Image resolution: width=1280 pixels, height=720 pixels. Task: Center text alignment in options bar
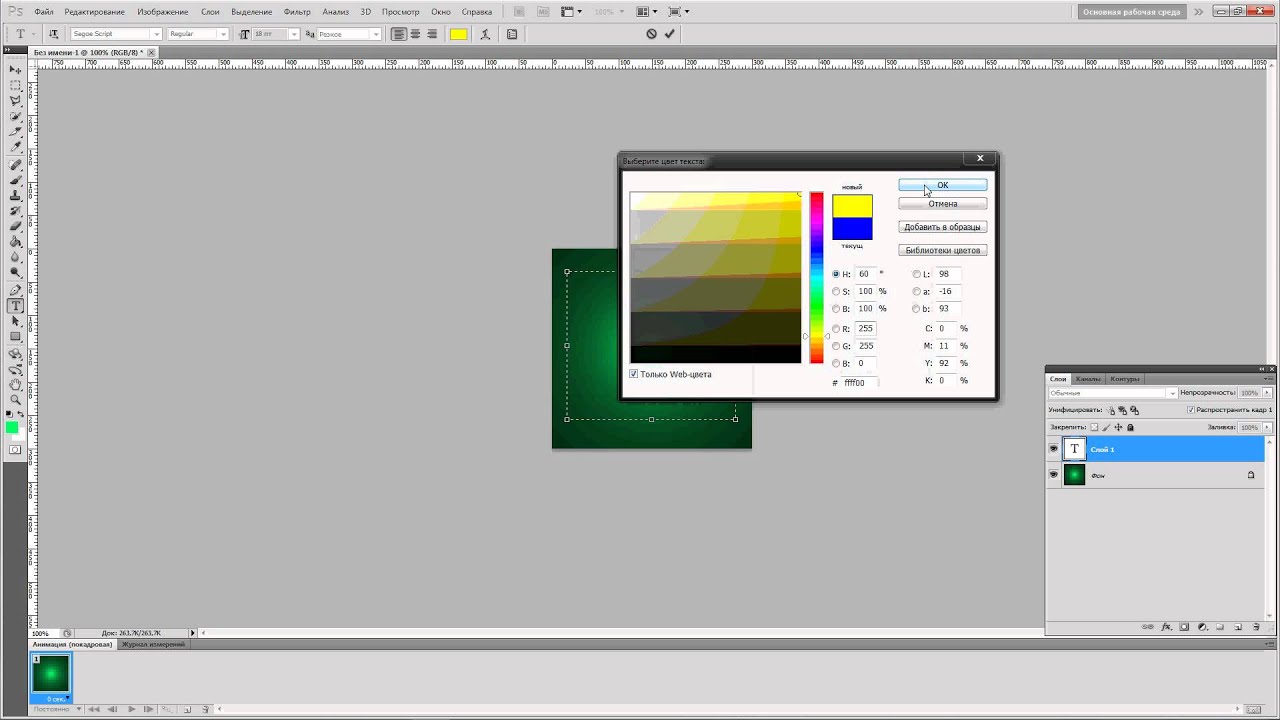coord(415,34)
